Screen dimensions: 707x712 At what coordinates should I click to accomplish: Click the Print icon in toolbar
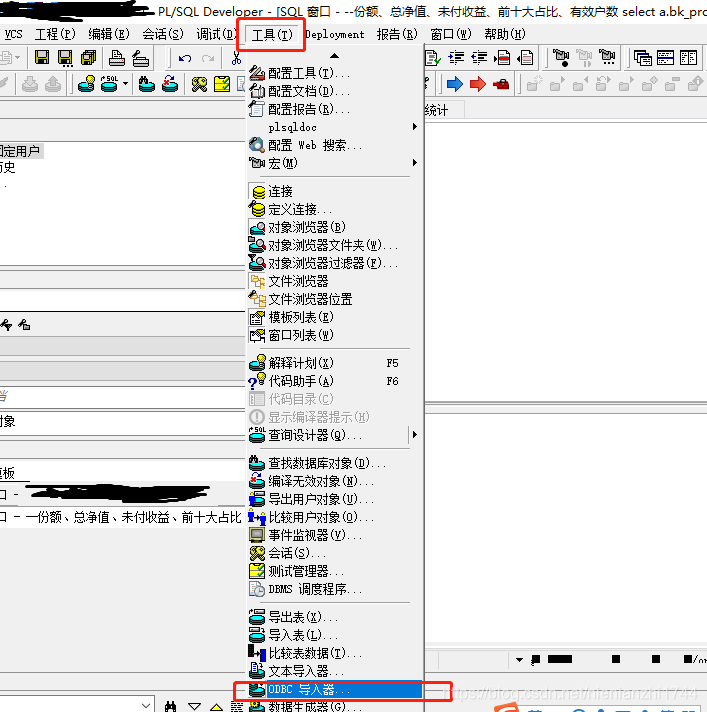click(117, 58)
